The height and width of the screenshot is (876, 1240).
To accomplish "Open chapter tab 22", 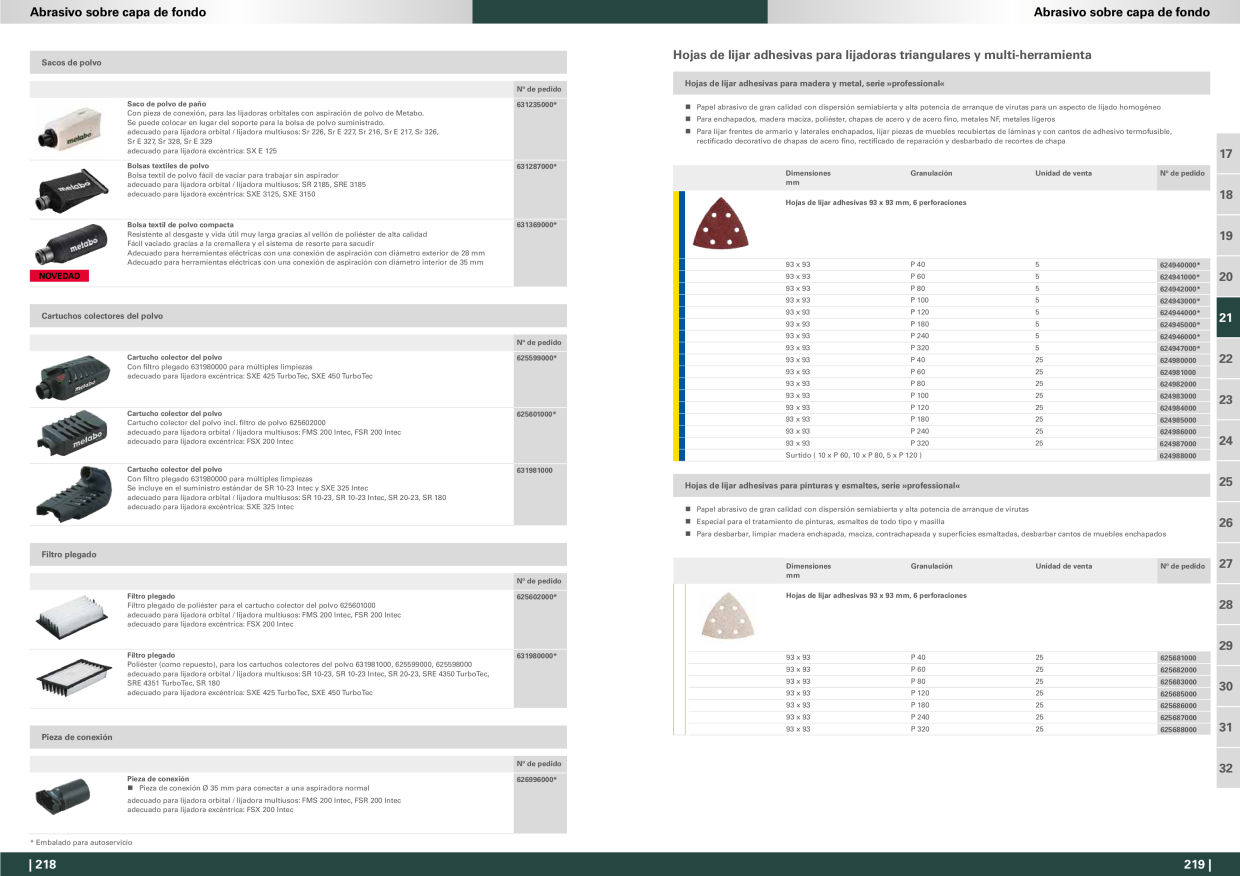I will click(1227, 358).
